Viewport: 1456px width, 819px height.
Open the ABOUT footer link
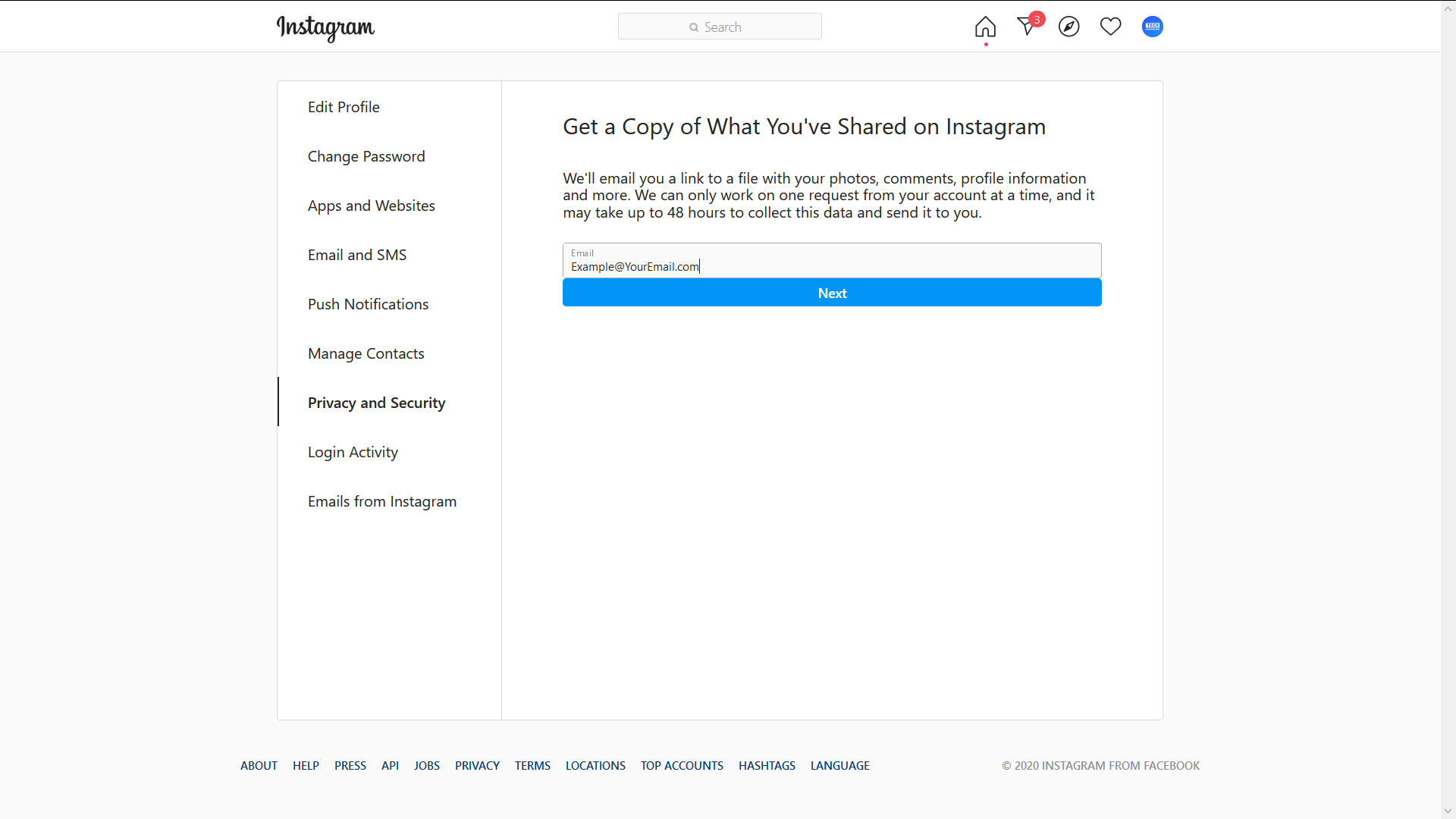pyautogui.click(x=259, y=765)
